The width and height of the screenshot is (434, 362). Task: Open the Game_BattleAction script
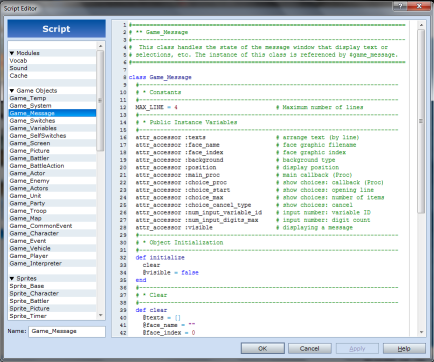point(52,166)
